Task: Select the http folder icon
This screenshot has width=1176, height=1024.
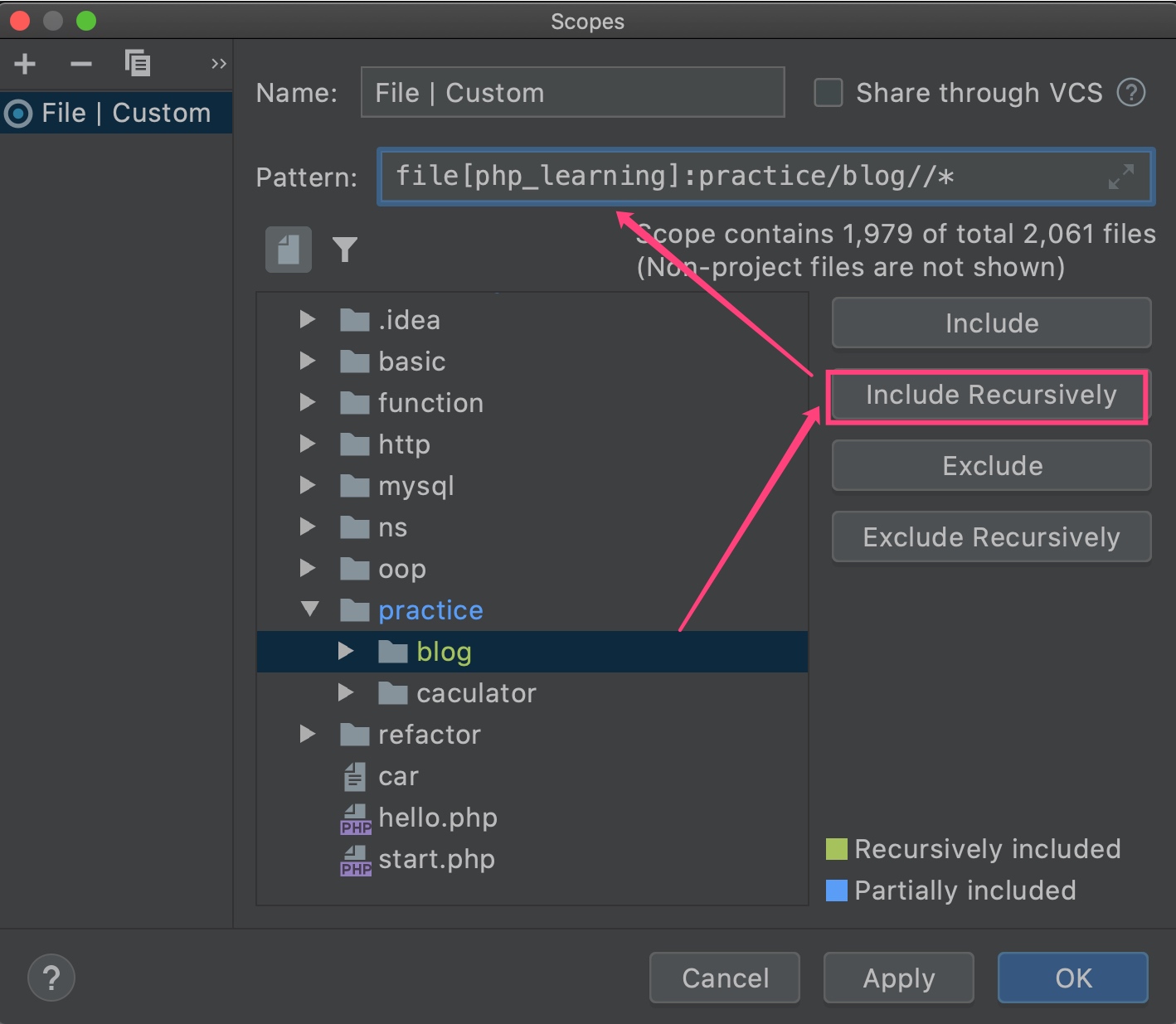Action: tap(355, 444)
